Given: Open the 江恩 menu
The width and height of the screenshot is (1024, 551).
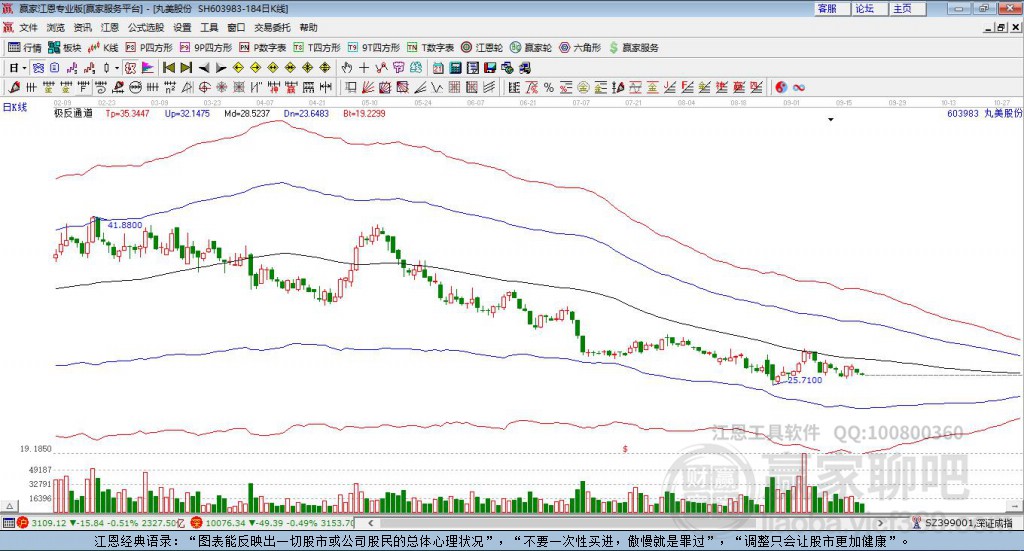Looking at the screenshot, I should [110, 27].
